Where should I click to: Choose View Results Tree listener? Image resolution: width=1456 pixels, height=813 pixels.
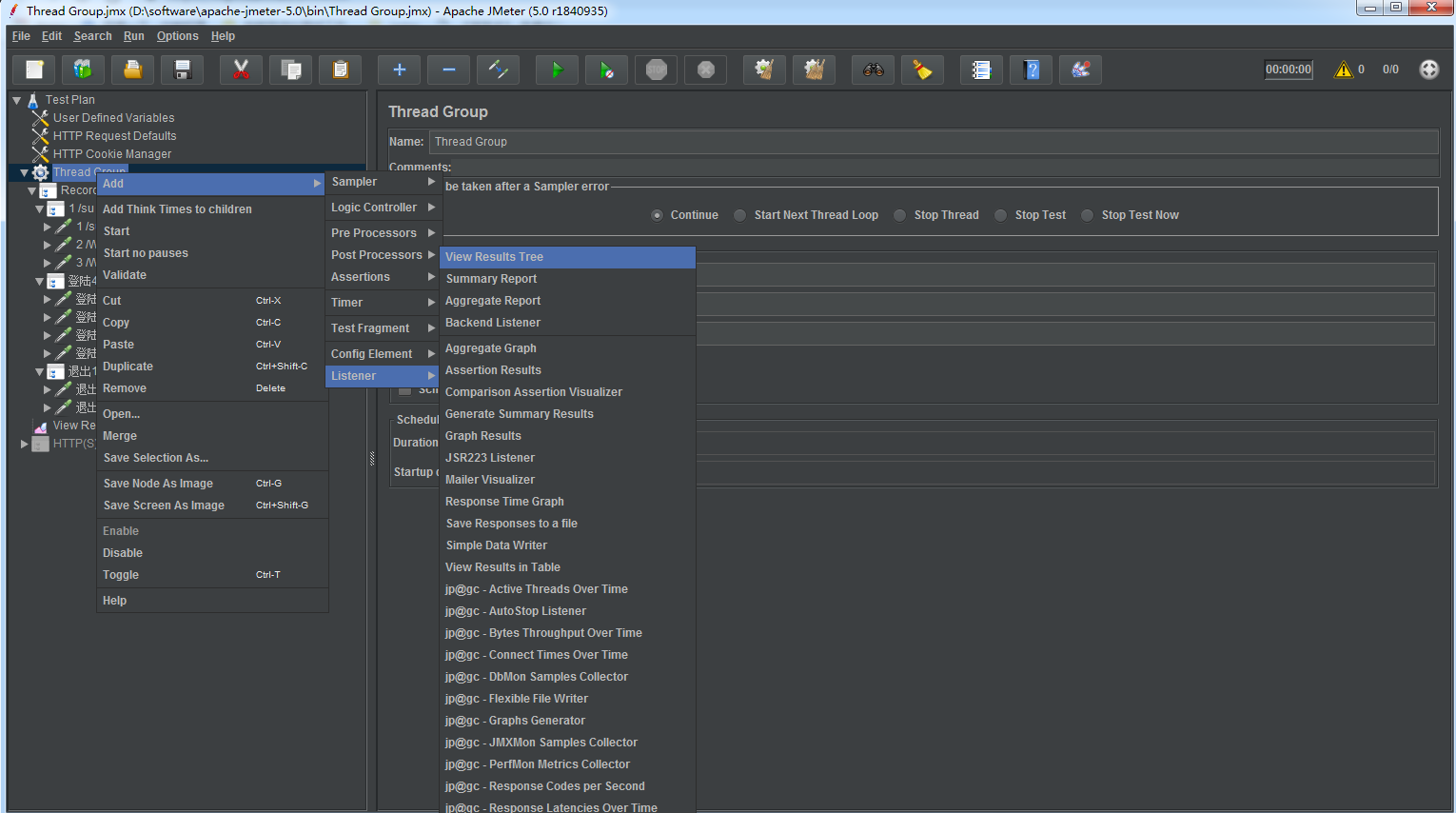[x=567, y=257]
